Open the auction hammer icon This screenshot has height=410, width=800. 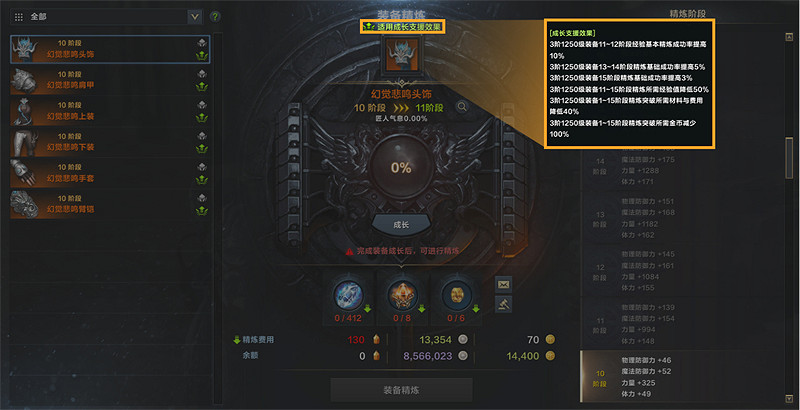coord(504,304)
